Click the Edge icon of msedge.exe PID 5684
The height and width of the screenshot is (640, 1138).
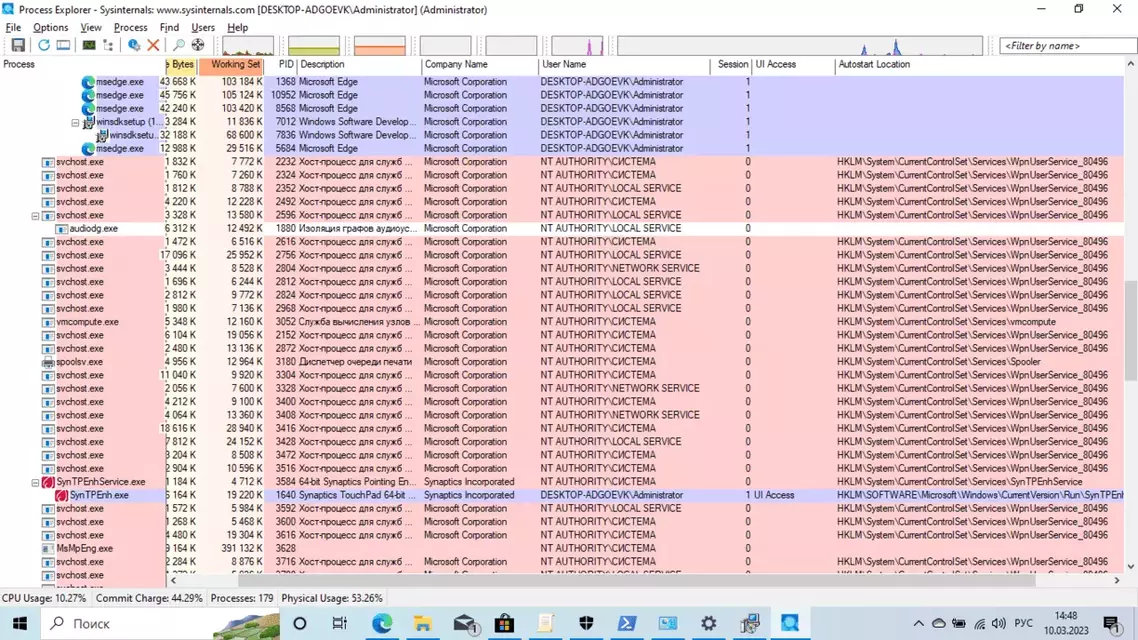[x=88, y=149]
